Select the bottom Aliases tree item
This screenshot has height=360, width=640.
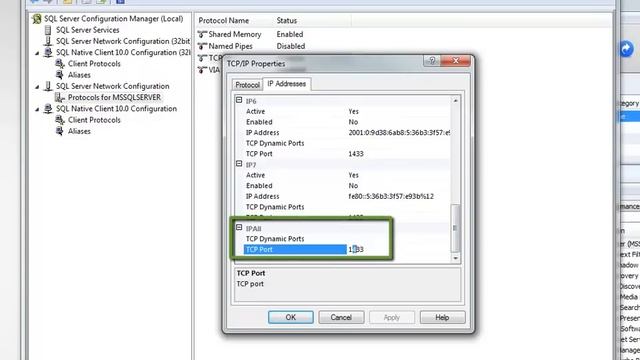(x=79, y=131)
